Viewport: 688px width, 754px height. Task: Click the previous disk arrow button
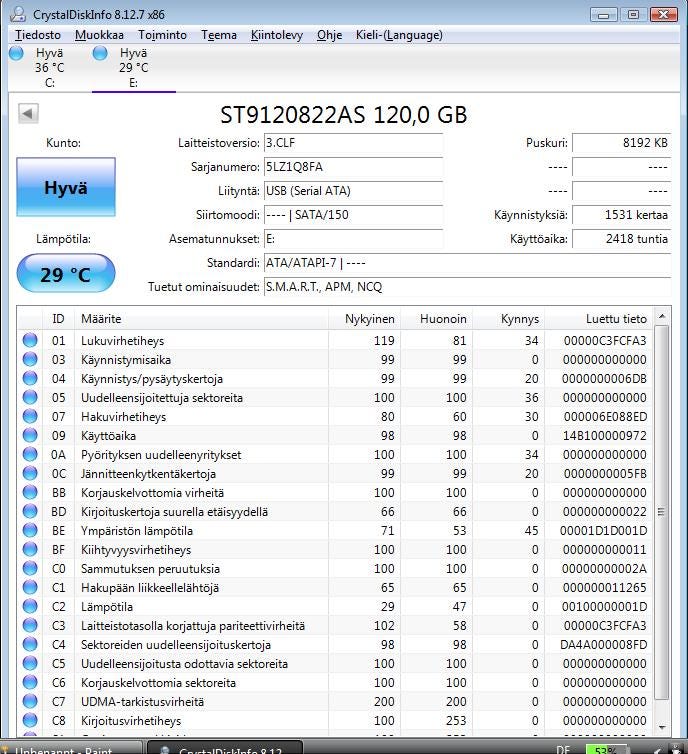click(28, 113)
